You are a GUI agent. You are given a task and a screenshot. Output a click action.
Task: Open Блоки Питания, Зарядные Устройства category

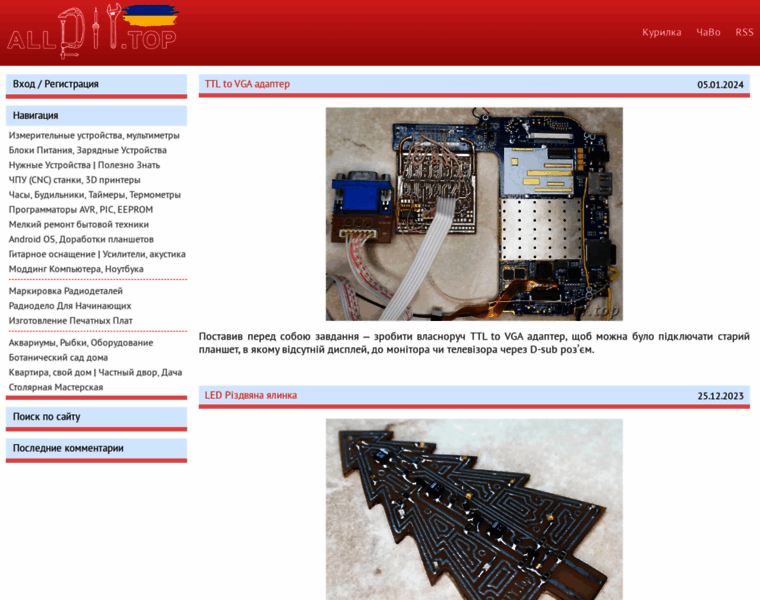tap(88, 150)
